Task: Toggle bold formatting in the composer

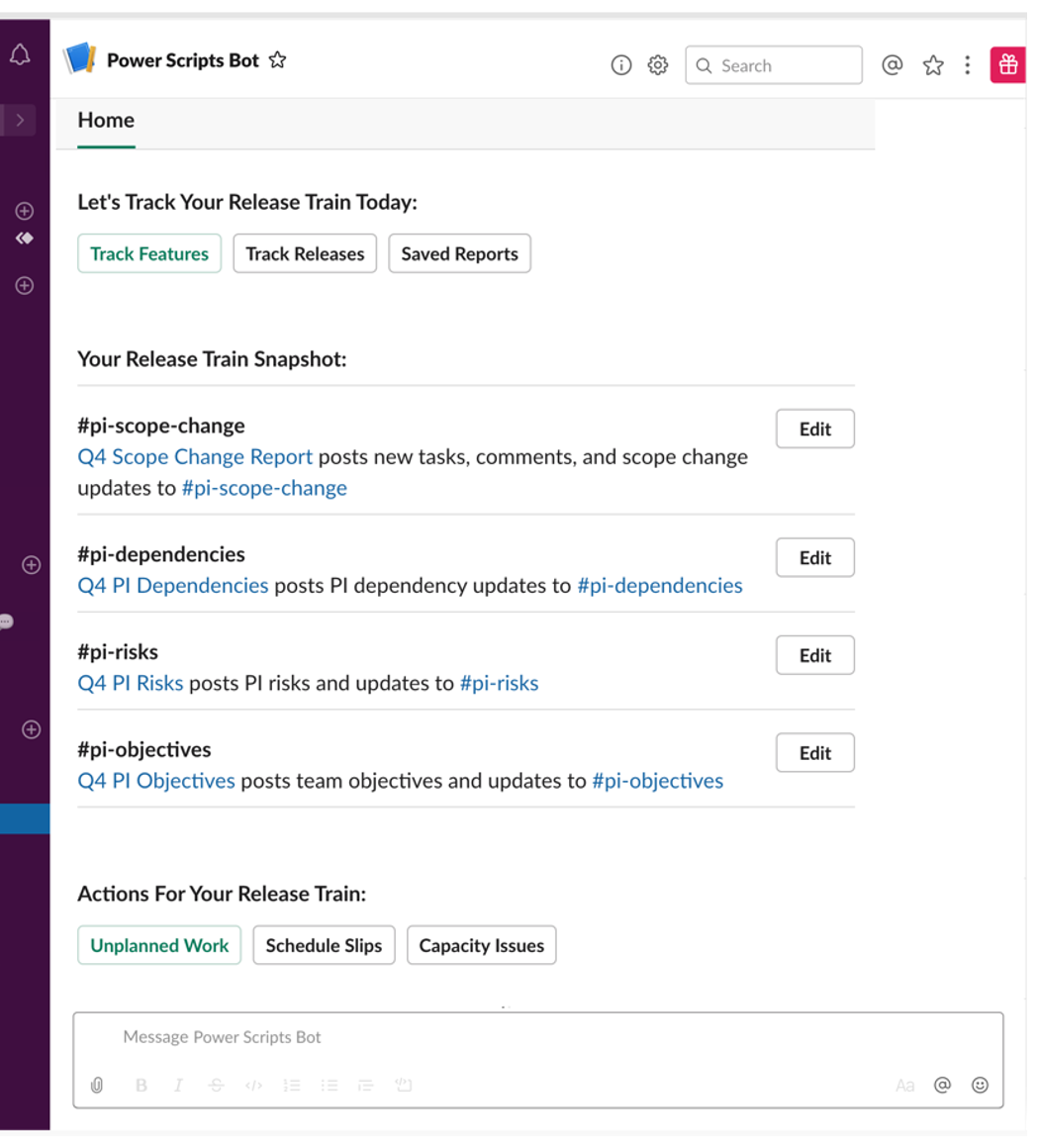Action: coord(142,1085)
